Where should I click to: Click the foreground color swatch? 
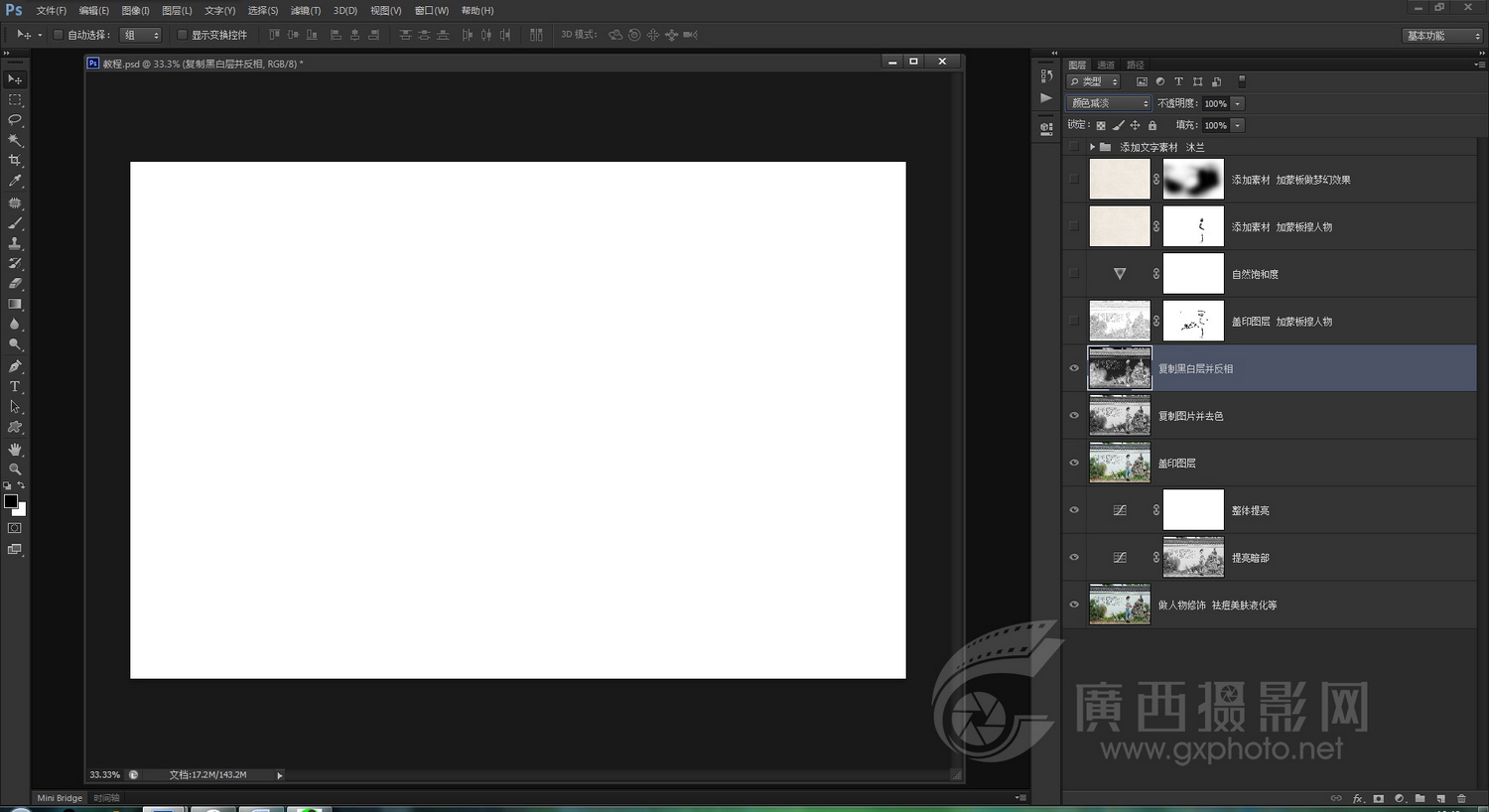coord(11,501)
